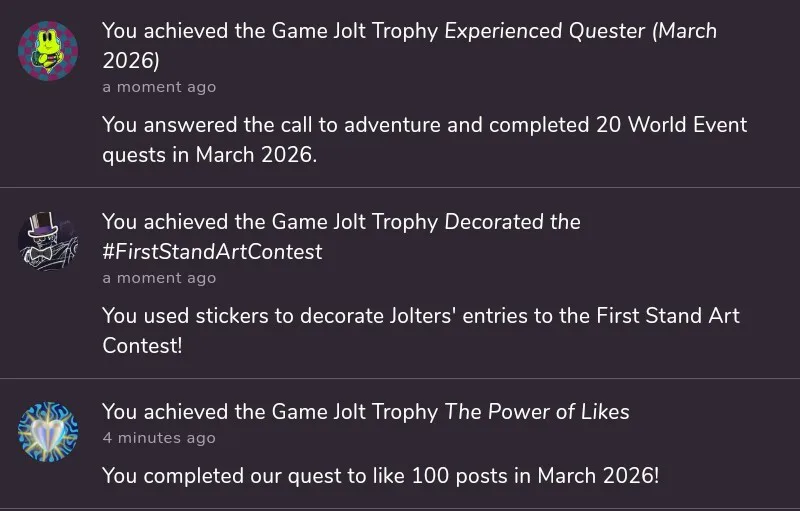Screen dimensions: 800x511
Task: Click the #FirstStandArtContest hashtag text
Action: pyautogui.click(x=212, y=252)
